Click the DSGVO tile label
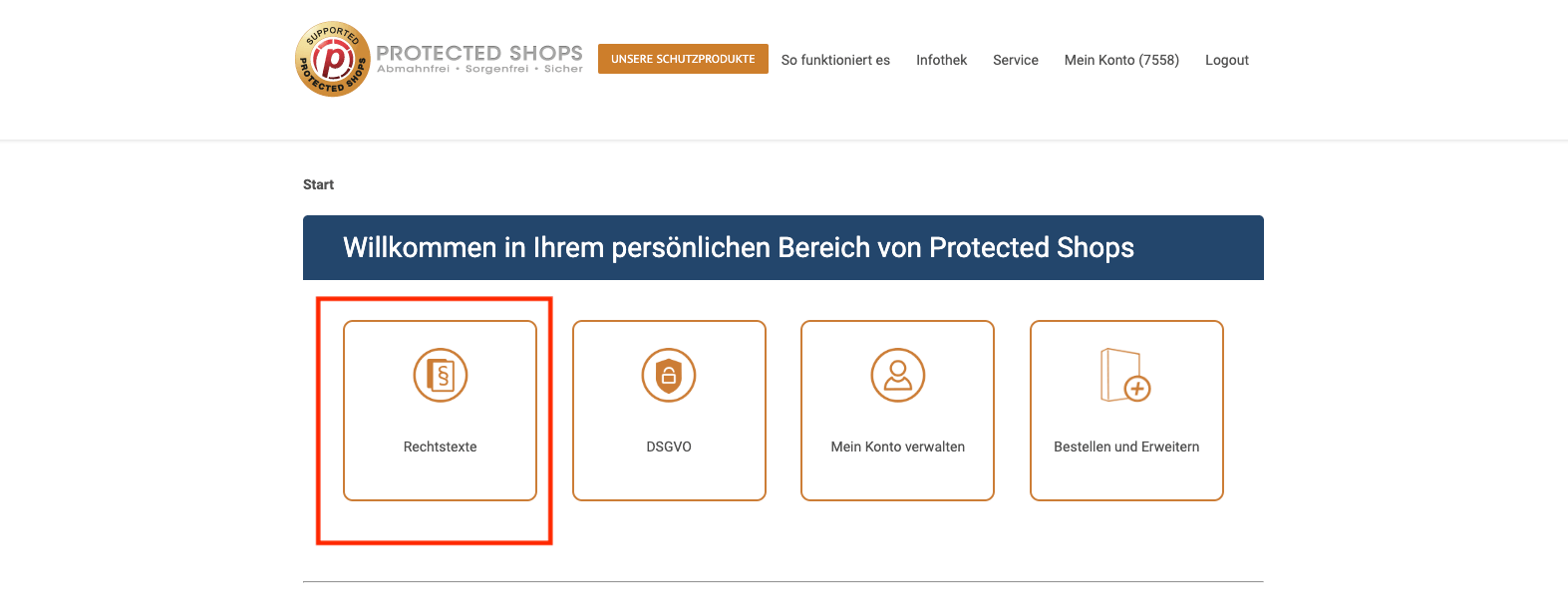Viewport: 1568px width, 600px height. [x=669, y=447]
